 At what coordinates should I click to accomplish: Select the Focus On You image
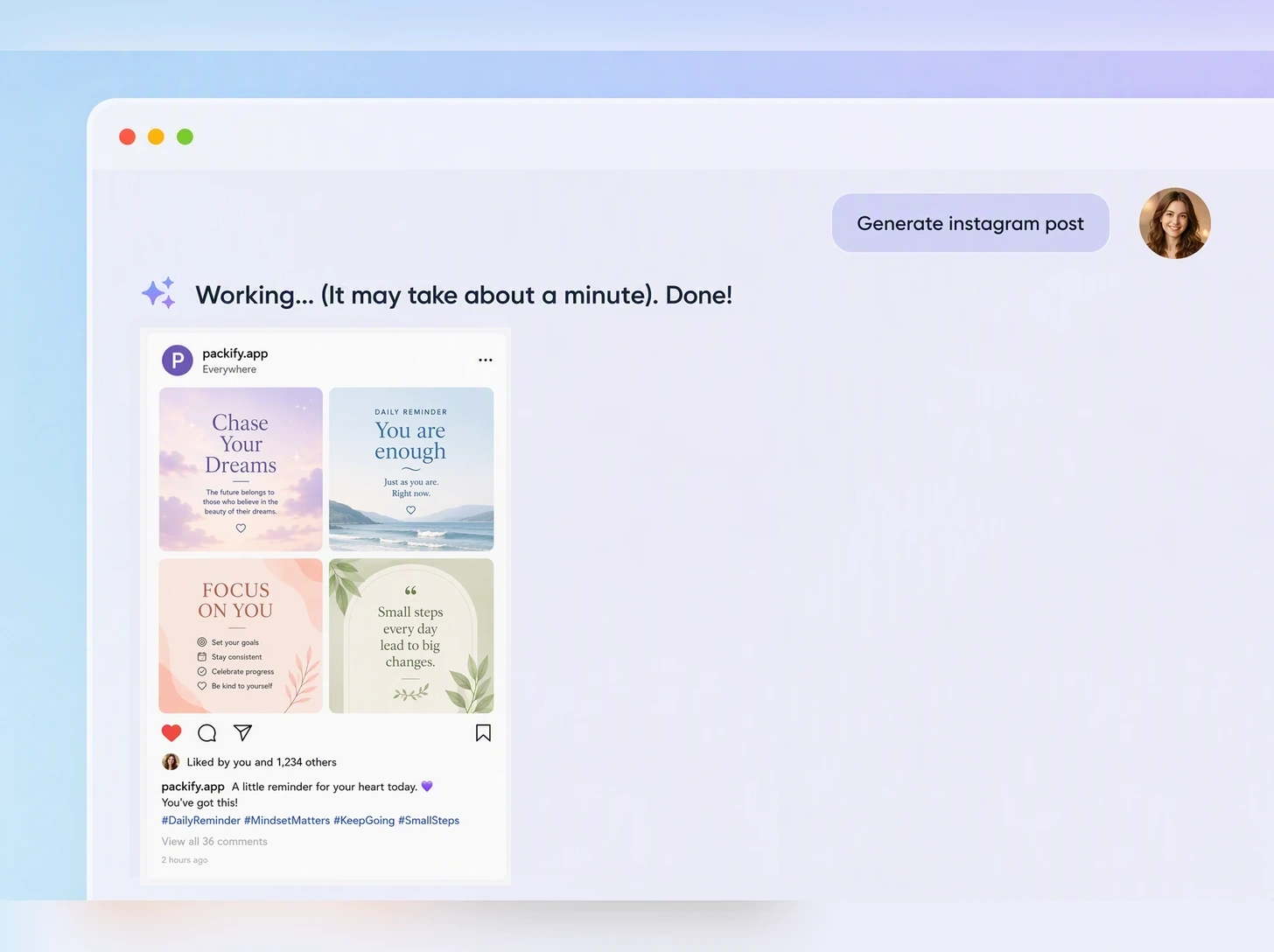[x=241, y=636]
